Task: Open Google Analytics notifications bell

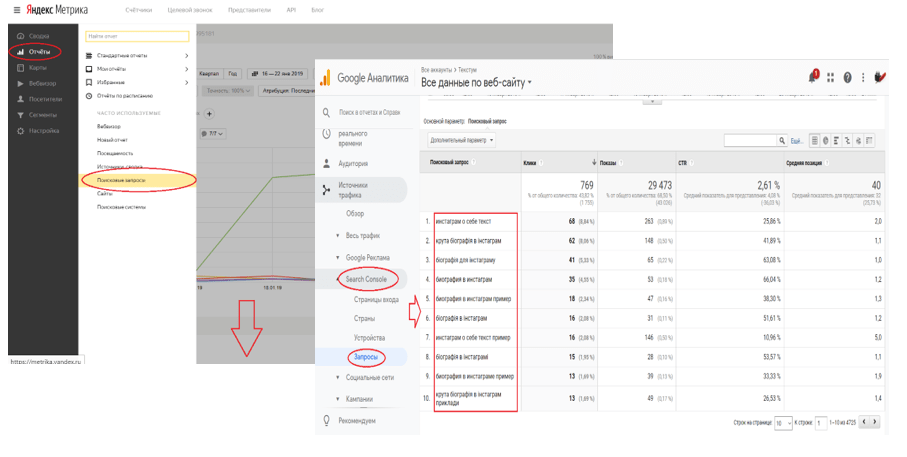Action: pos(813,77)
